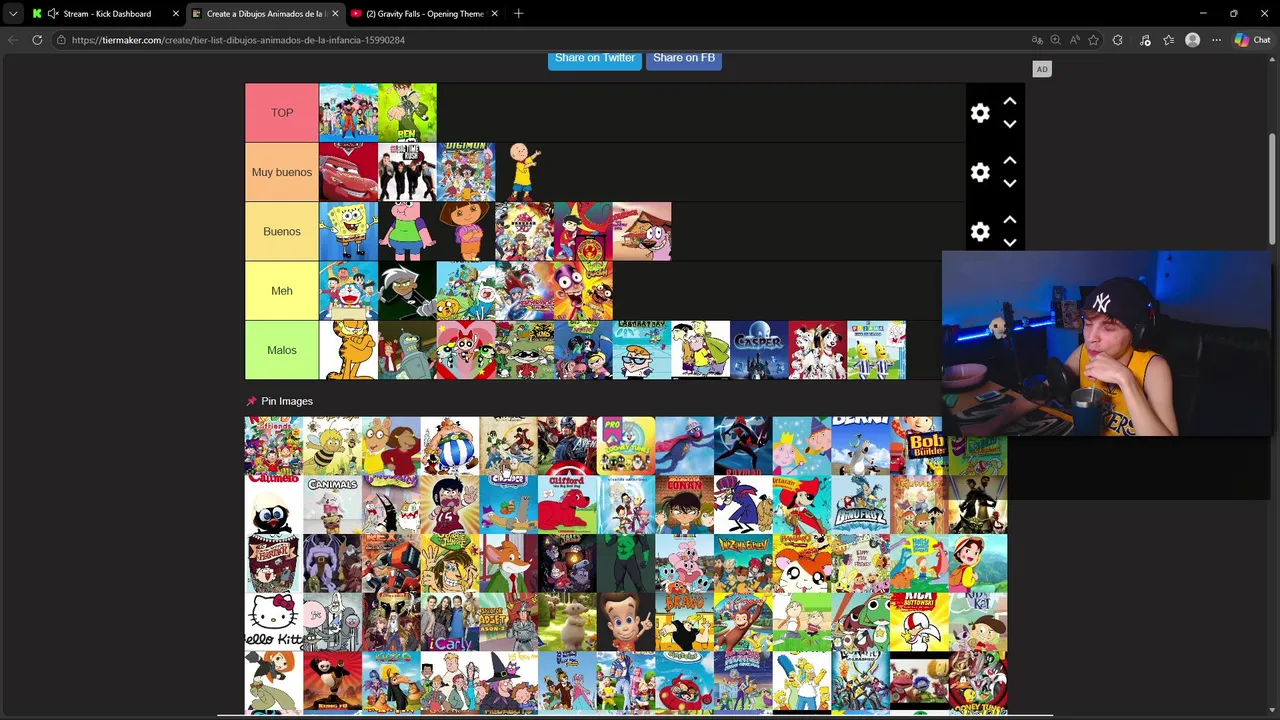This screenshot has width=1280, height=720.
Task: Select Dora the Explorer image
Action: click(466, 231)
